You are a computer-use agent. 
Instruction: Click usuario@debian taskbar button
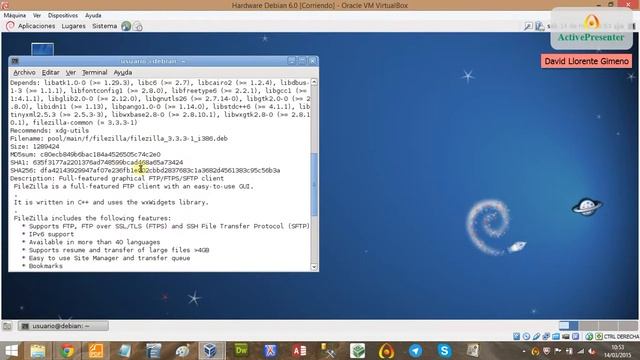(63, 326)
